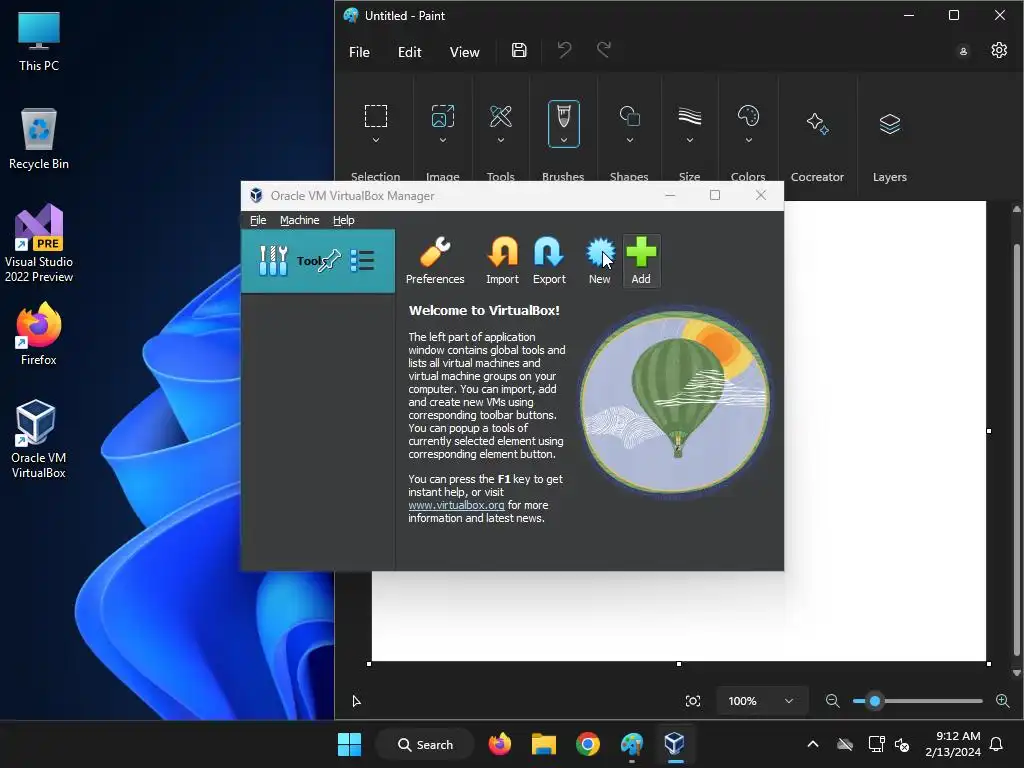Create a New virtual machine
This screenshot has height=768, width=1024.
[600, 261]
